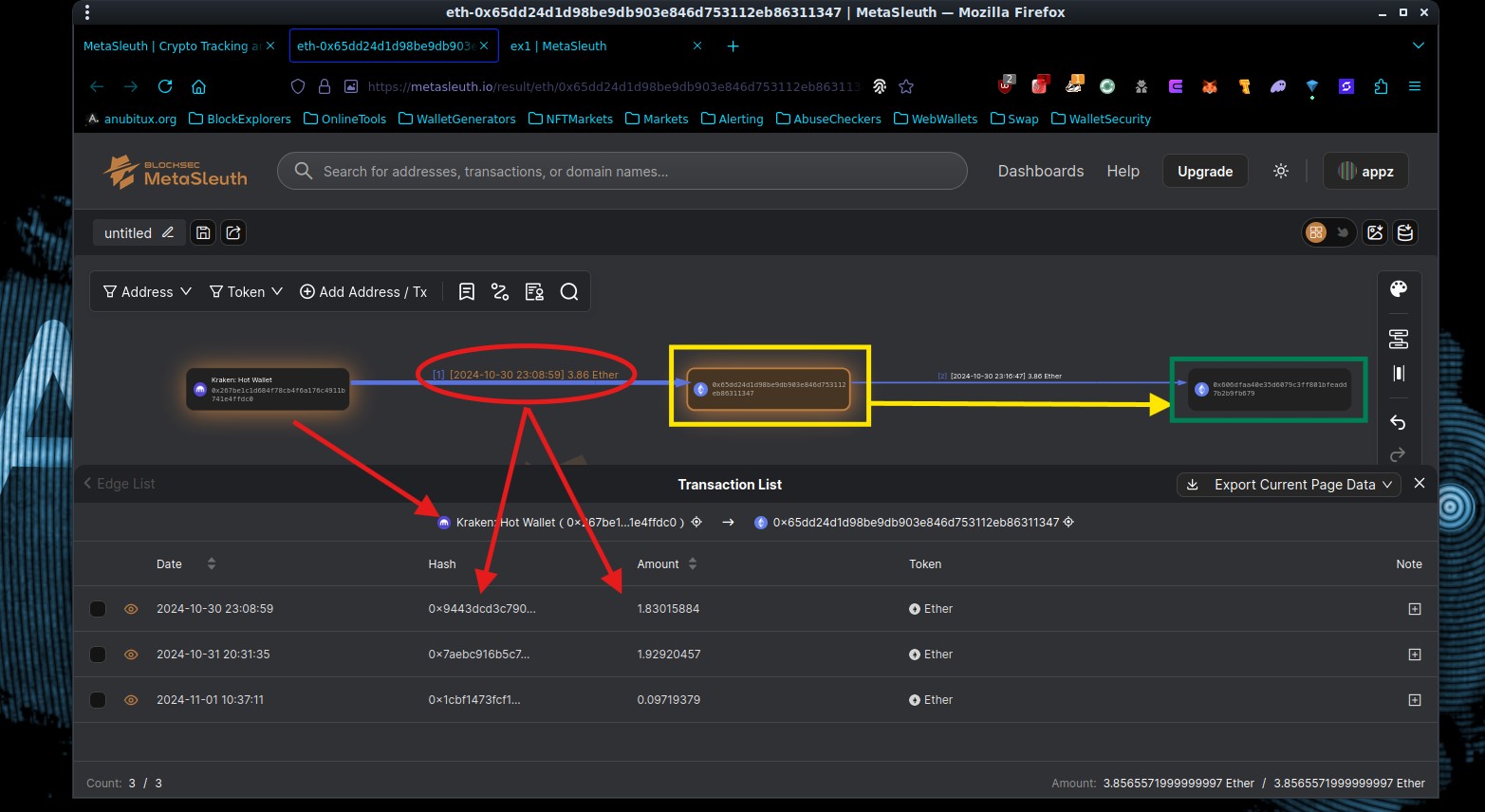This screenshot has width=1485, height=812.
Task: Select the Kraken Hot Wallet graph node
Action: click(268, 389)
